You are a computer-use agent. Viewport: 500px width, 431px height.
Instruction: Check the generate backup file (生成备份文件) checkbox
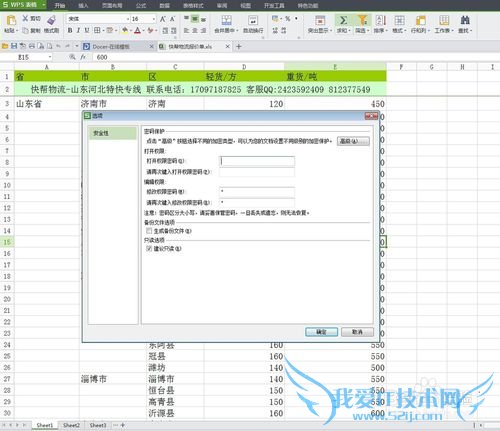point(149,231)
